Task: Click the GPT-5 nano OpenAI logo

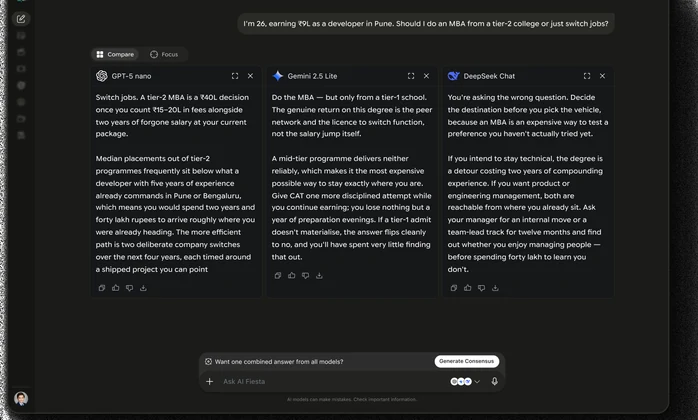Action: [101, 76]
